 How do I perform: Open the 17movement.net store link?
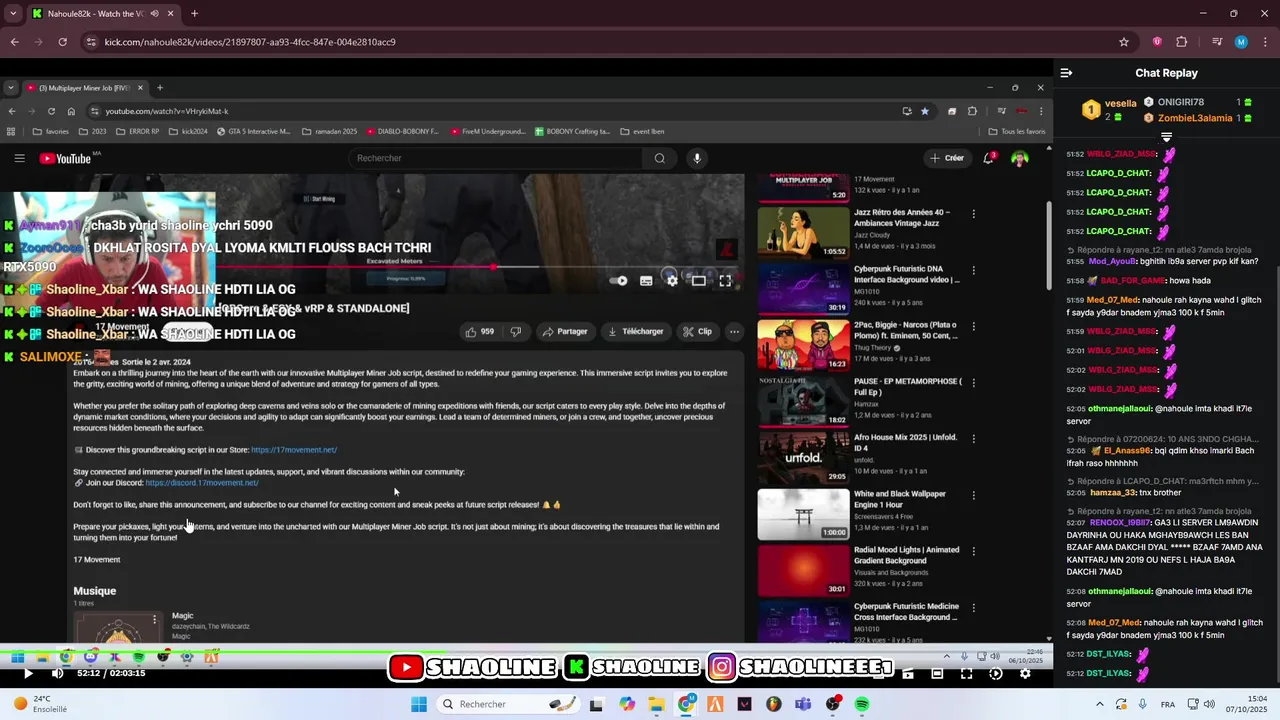coord(294,450)
